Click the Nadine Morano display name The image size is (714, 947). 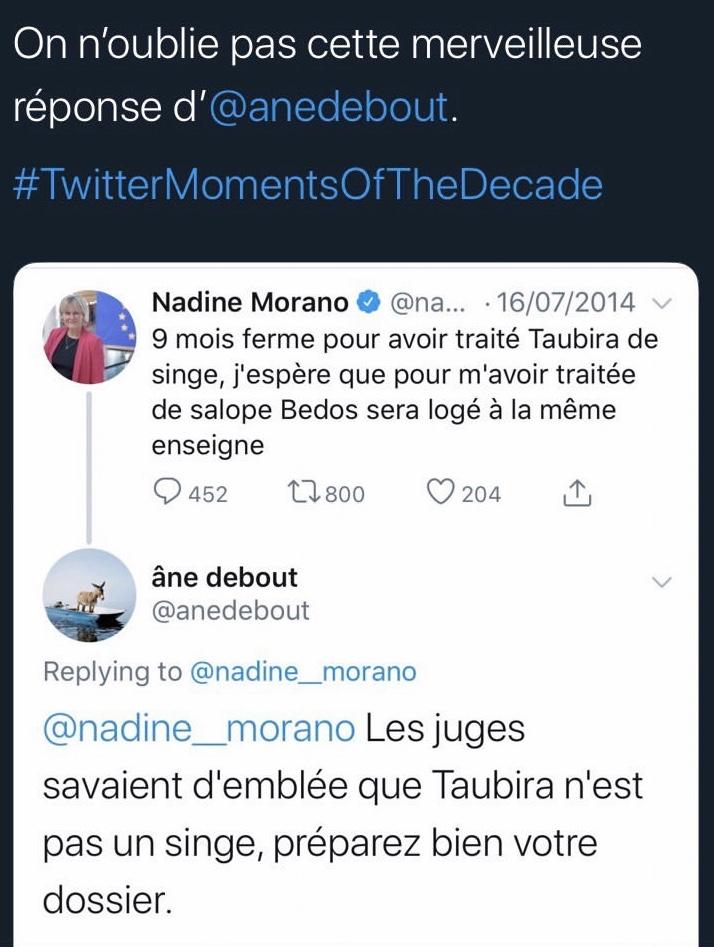(250, 302)
